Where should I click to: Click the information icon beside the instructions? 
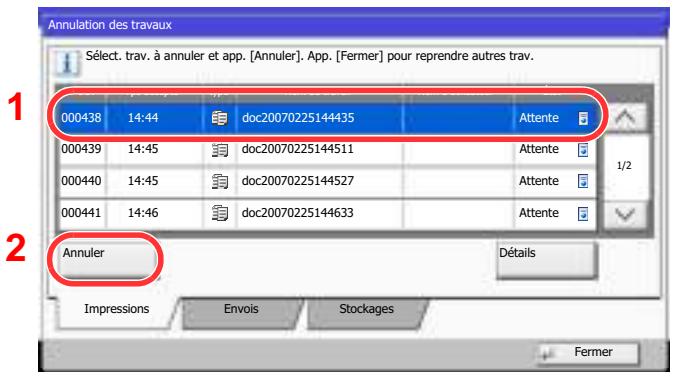(x=67, y=63)
